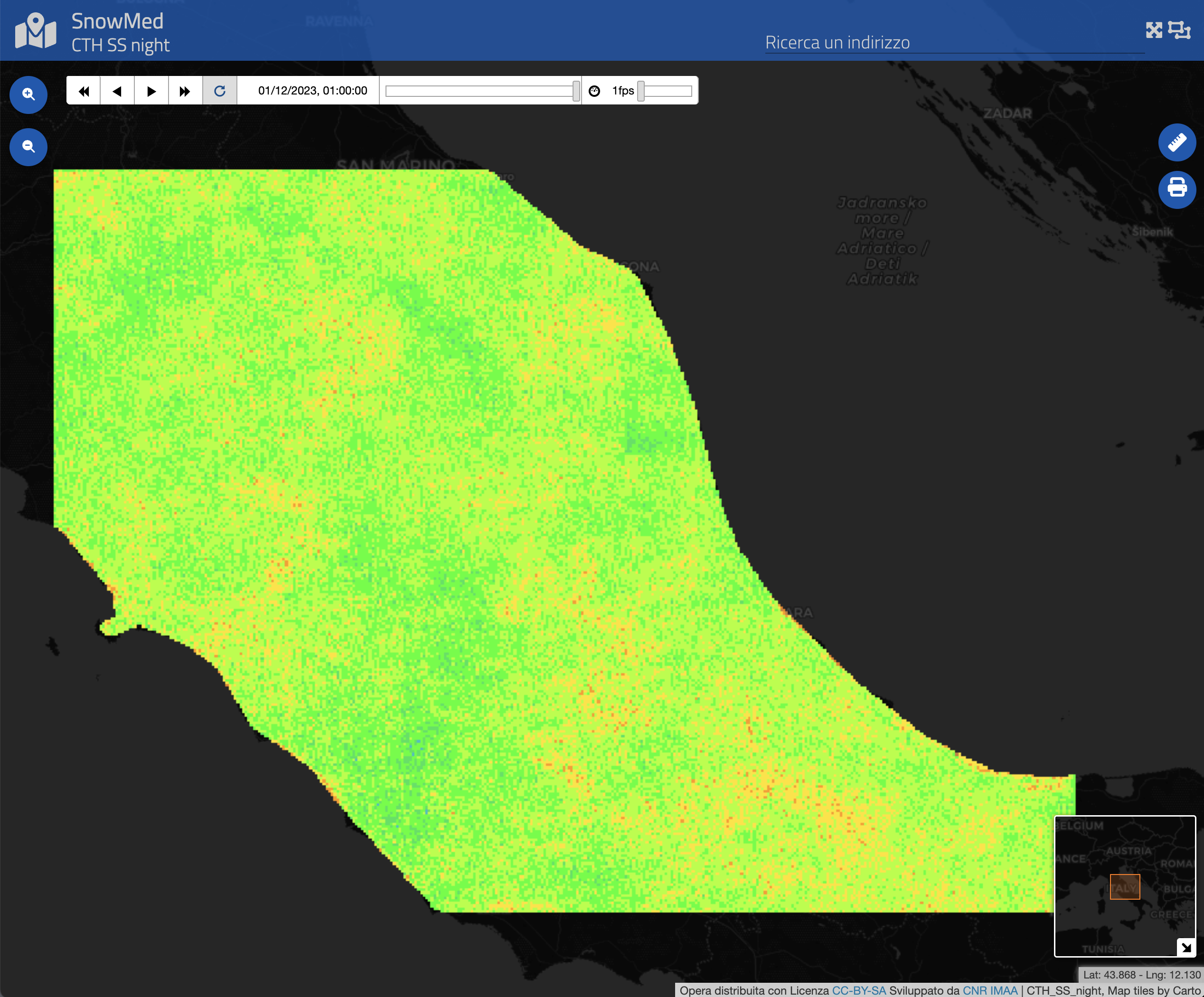Click the zoom in magnifier button
The image size is (1204, 997).
click(28, 94)
